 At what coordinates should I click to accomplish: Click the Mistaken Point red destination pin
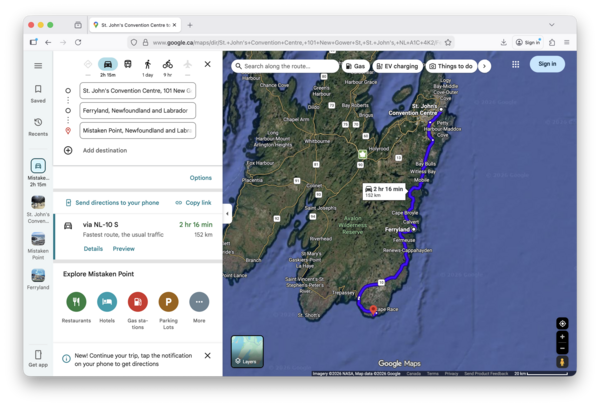point(373,310)
